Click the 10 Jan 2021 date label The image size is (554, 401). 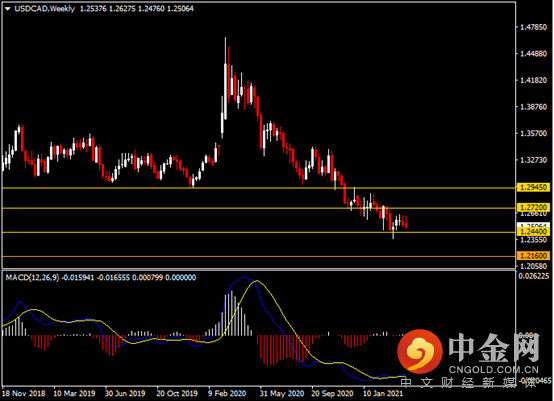tap(383, 394)
